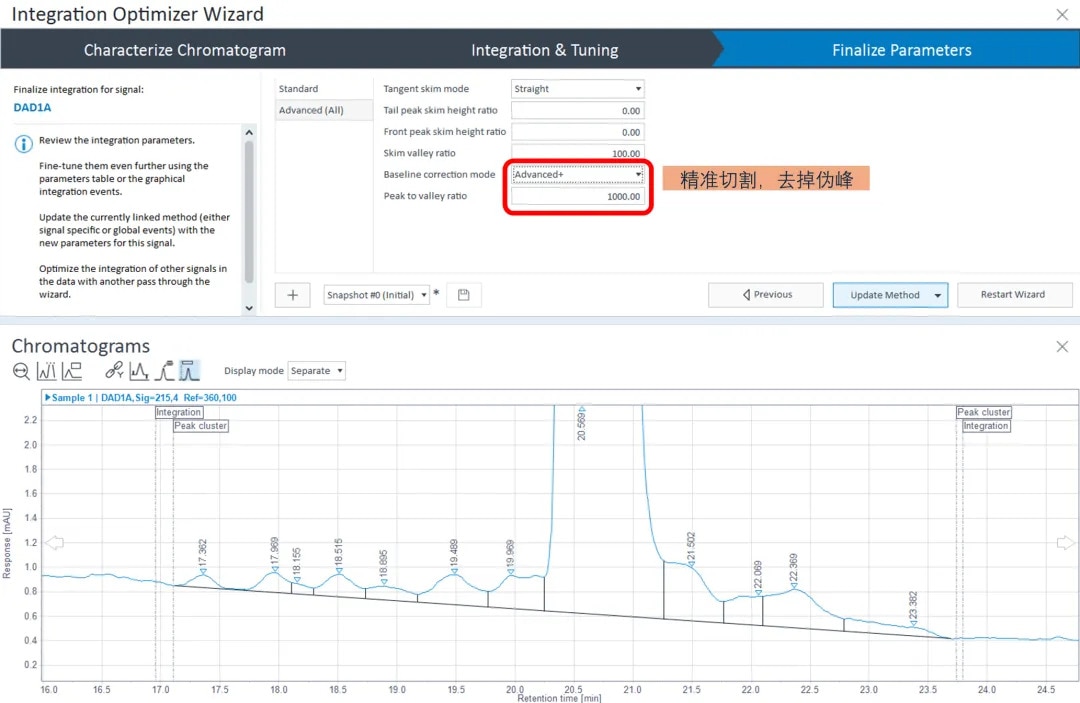Screen dimensions: 1080x703
Task: Open the Baseline correction mode dropdown
Action: click(577, 175)
